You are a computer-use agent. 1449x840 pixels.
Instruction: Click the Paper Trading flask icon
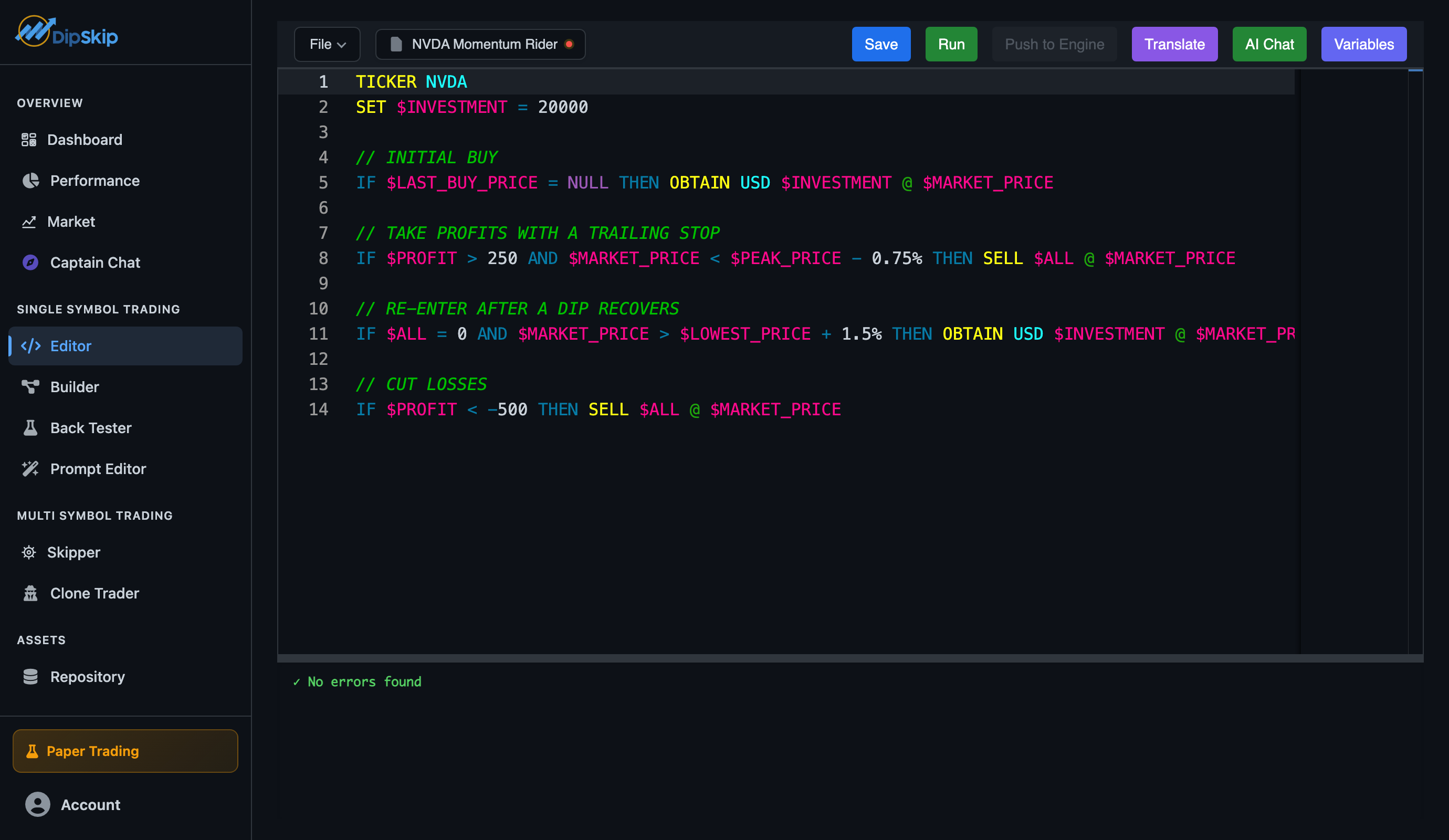point(32,751)
